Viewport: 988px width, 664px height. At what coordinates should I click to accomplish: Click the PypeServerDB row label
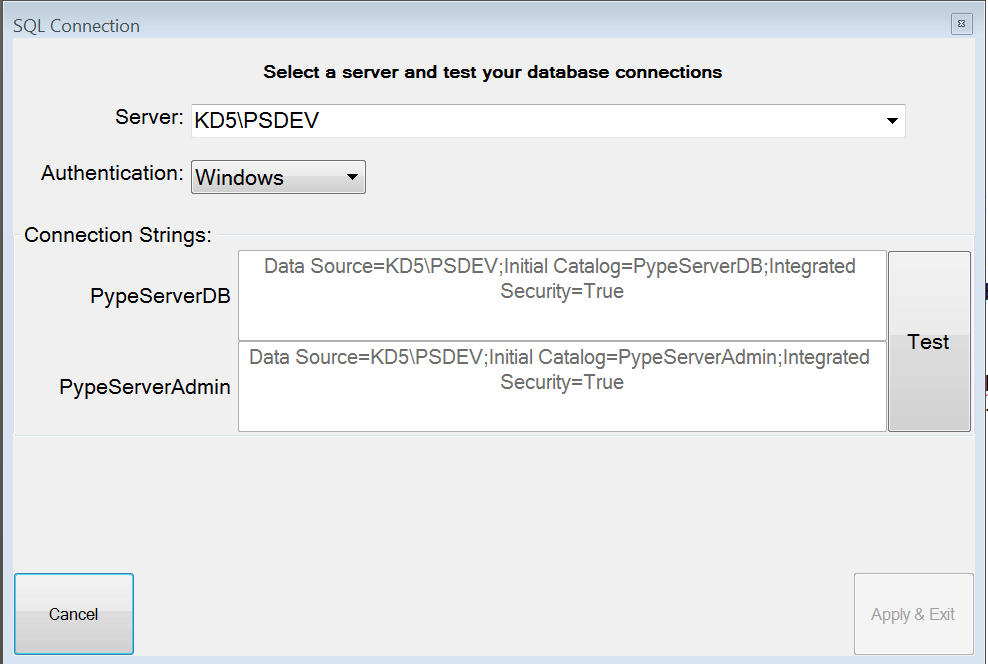tap(160, 296)
